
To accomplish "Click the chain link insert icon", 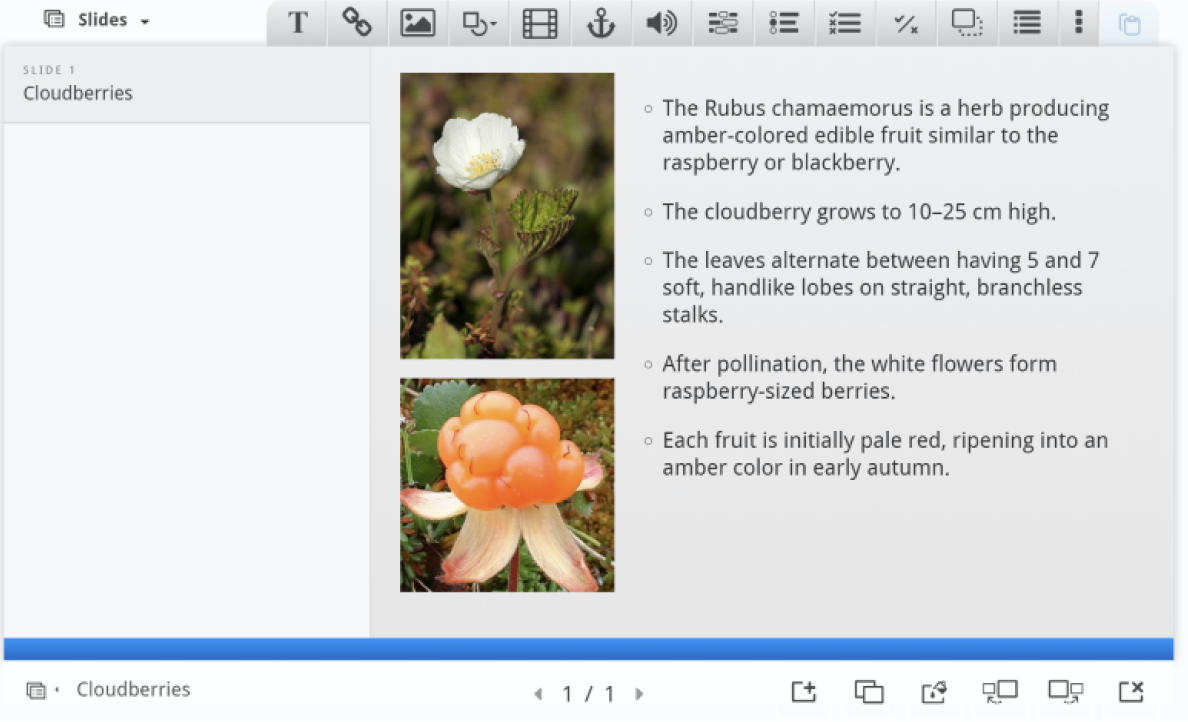I will click(x=357, y=23).
